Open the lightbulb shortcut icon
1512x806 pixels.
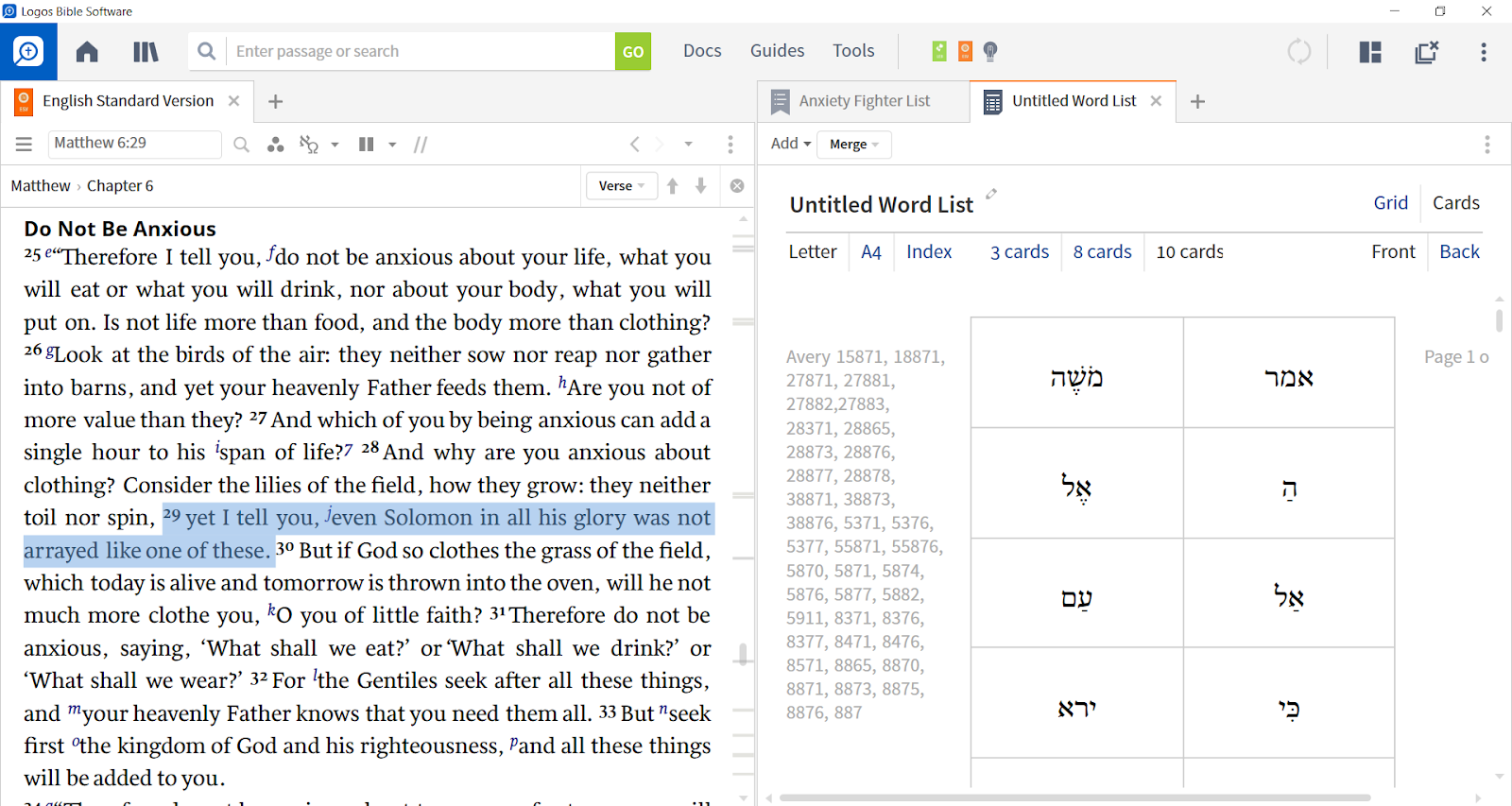click(x=990, y=51)
